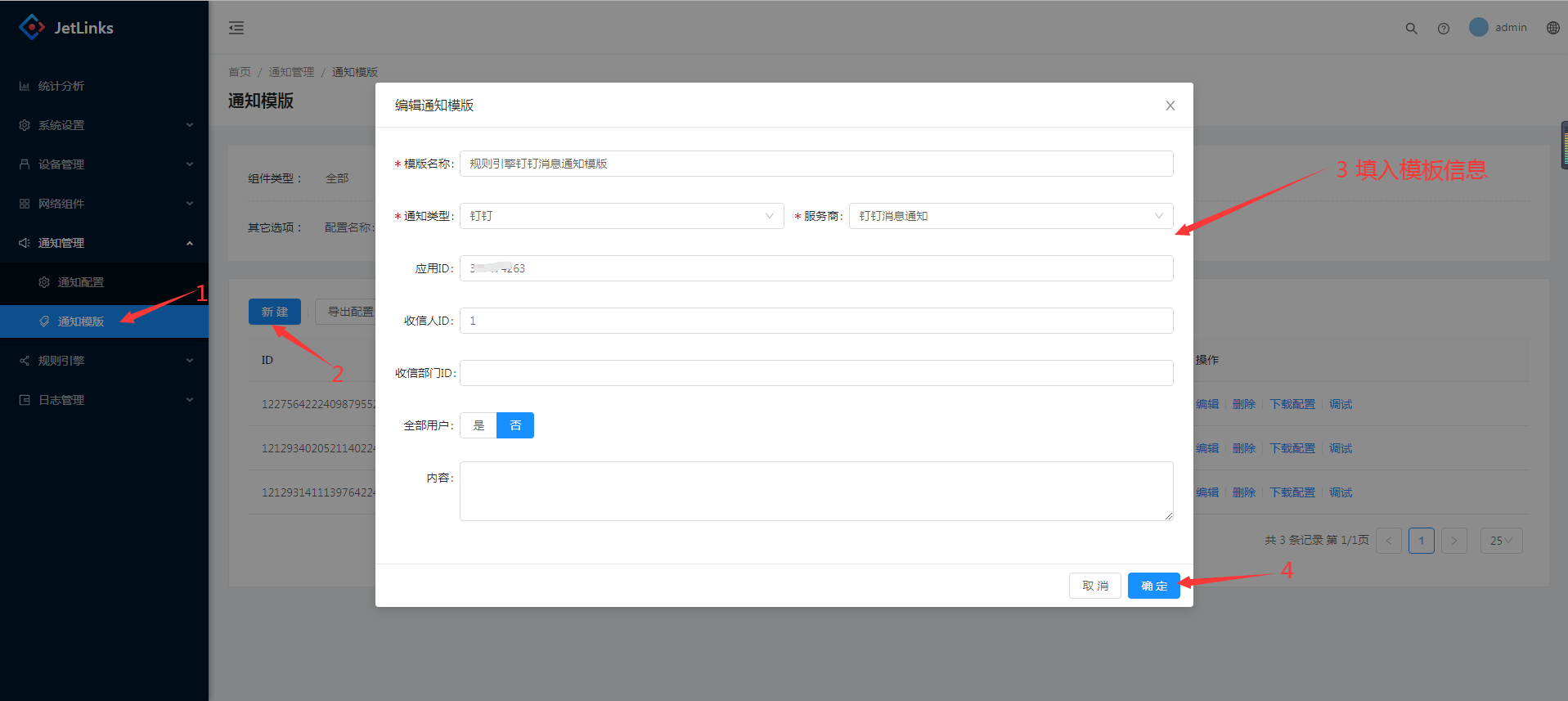This screenshot has width=1568, height=701.
Task: Click the 内容 text area
Action: pyautogui.click(x=815, y=491)
